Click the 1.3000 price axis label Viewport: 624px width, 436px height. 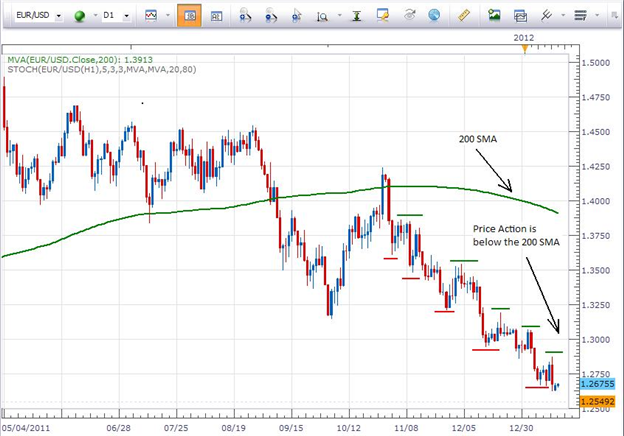click(x=596, y=340)
